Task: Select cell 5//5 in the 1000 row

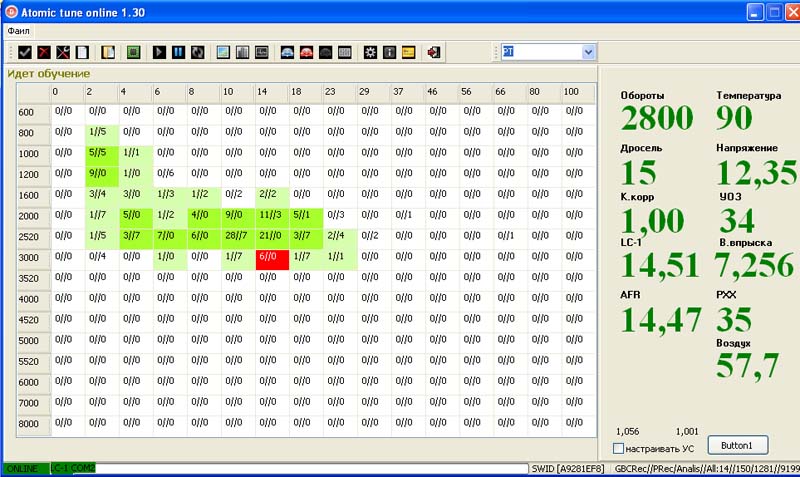Action: 102,156
